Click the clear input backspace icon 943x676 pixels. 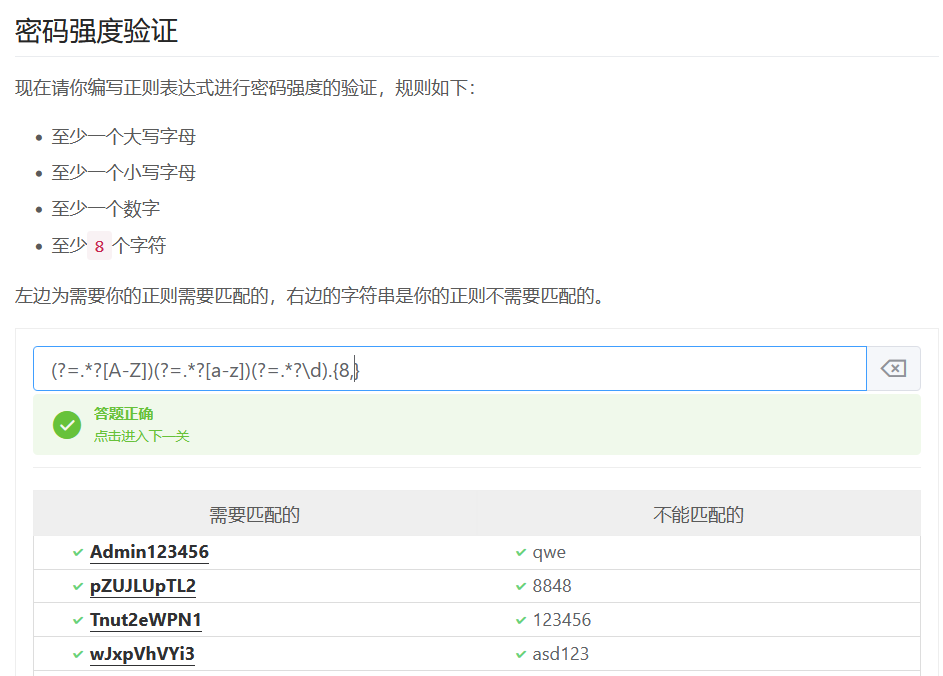tap(893, 369)
